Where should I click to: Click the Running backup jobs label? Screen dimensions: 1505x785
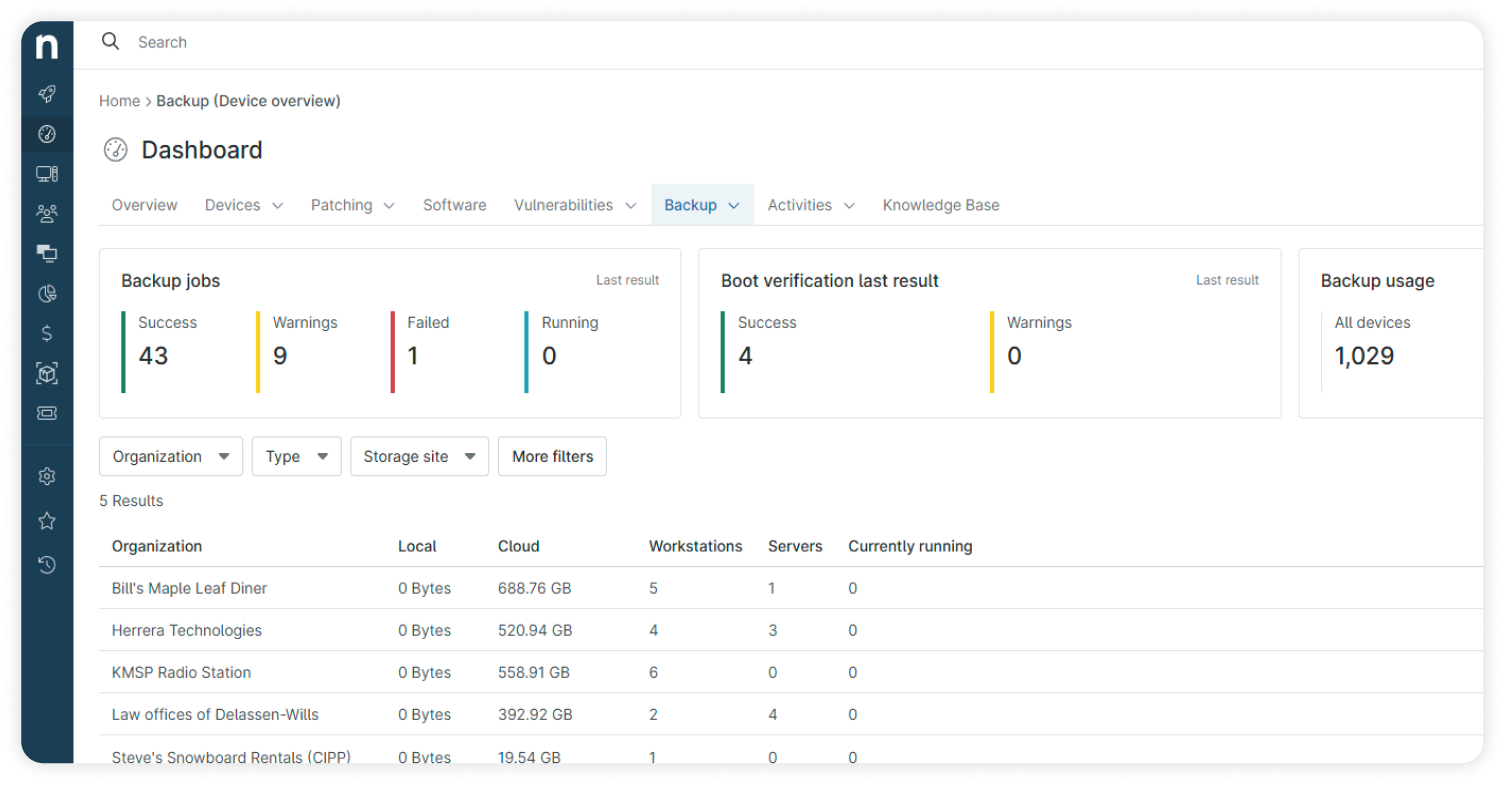click(x=570, y=322)
